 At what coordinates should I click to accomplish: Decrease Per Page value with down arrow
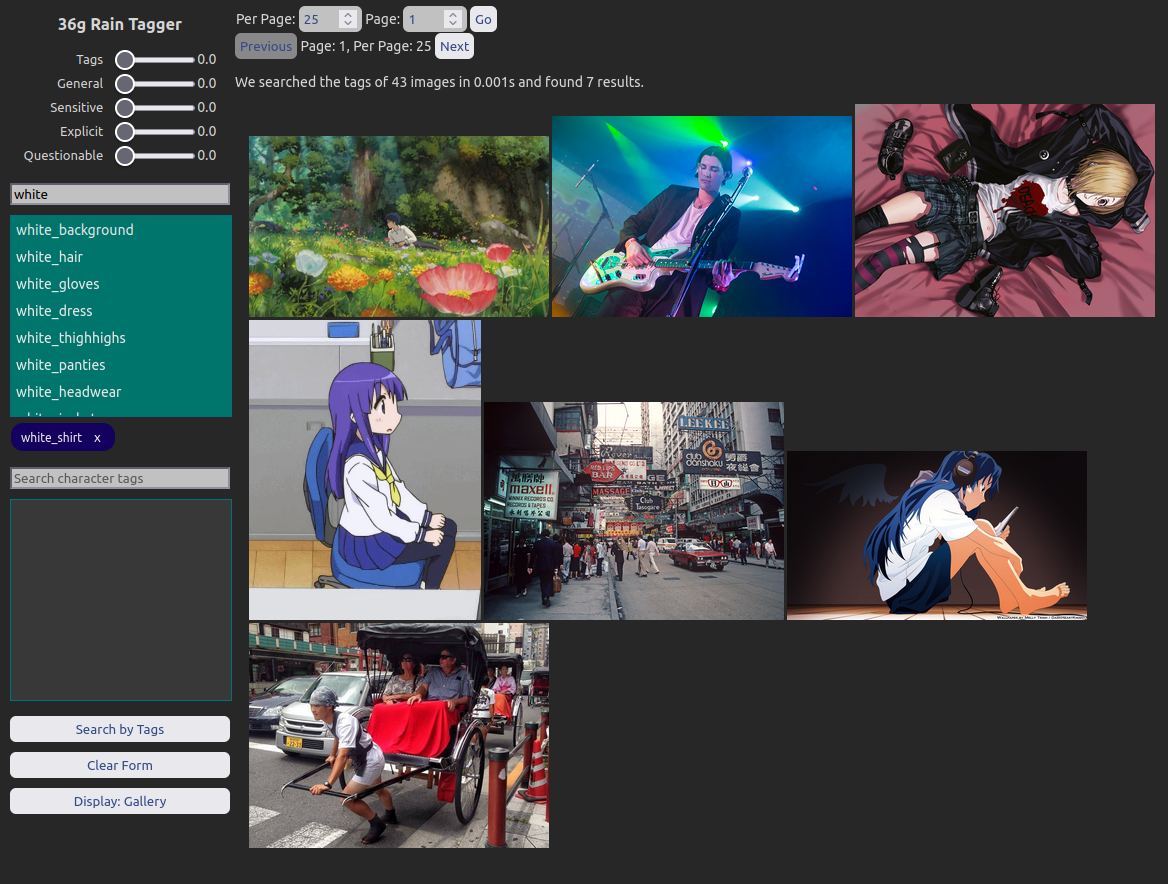[x=348, y=25]
